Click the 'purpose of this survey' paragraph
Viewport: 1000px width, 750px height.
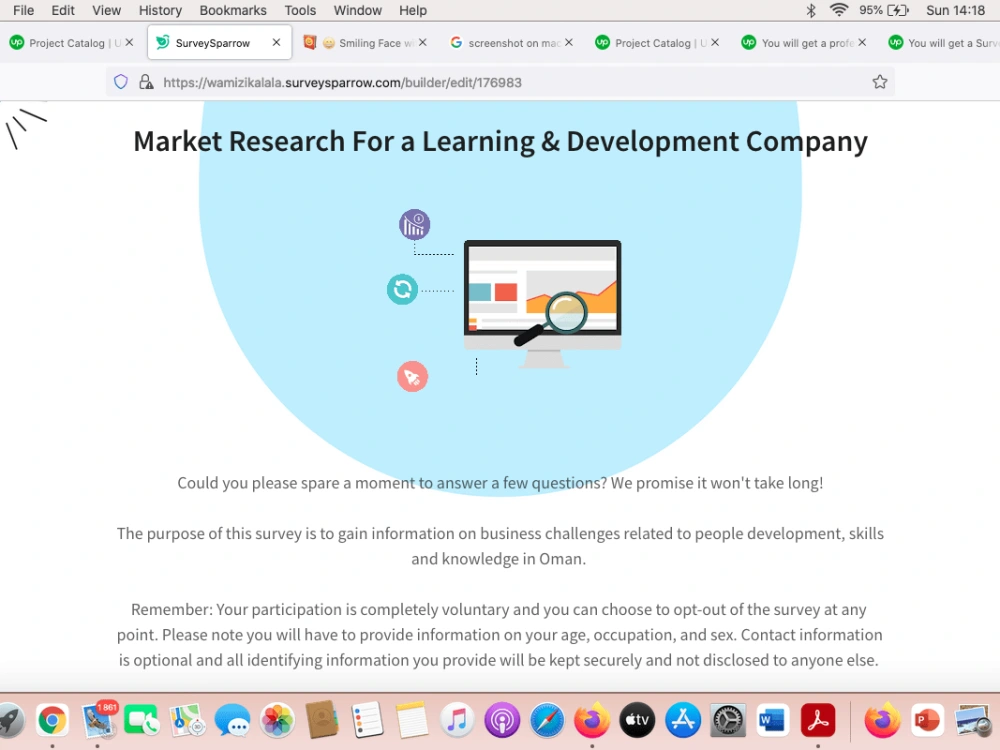point(500,546)
